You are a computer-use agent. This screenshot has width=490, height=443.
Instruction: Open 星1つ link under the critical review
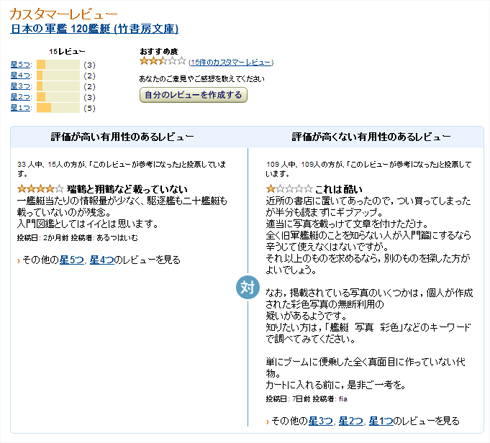pyautogui.click(x=381, y=421)
